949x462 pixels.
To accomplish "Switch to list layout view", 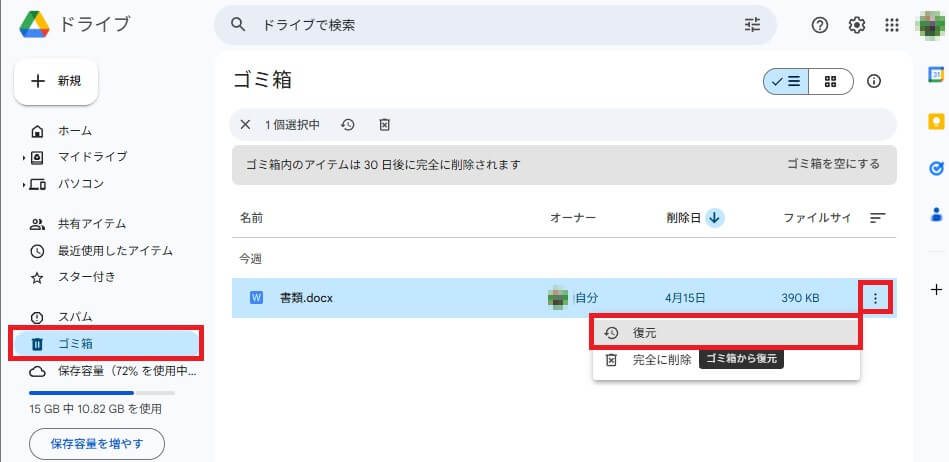I will 786,81.
